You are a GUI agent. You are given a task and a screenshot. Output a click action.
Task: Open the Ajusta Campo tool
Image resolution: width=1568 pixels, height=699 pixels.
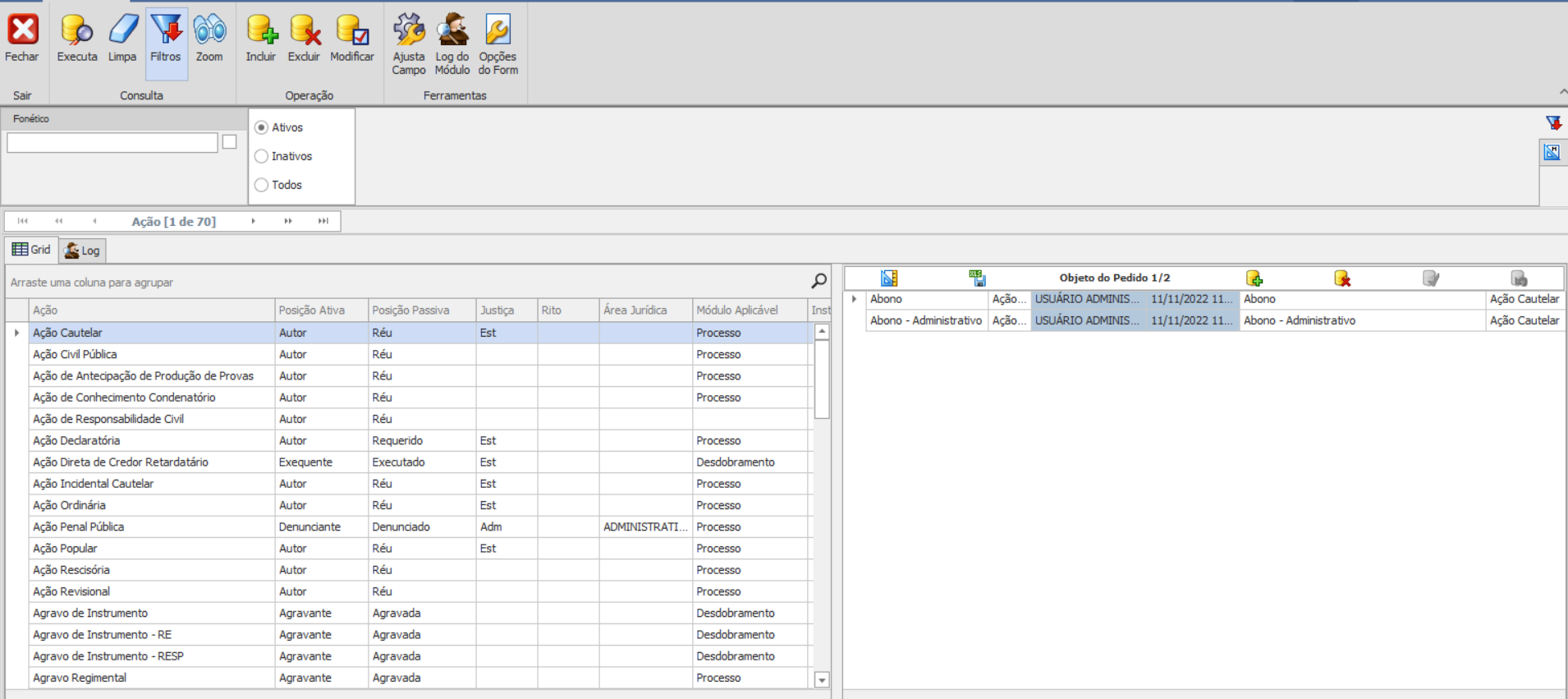click(409, 45)
